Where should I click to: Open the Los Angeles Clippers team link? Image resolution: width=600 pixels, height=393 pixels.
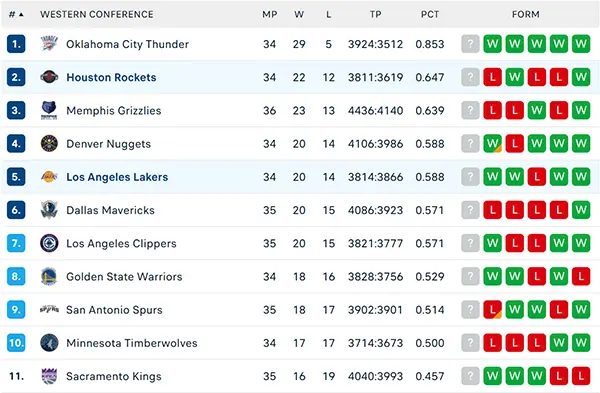point(121,243)
